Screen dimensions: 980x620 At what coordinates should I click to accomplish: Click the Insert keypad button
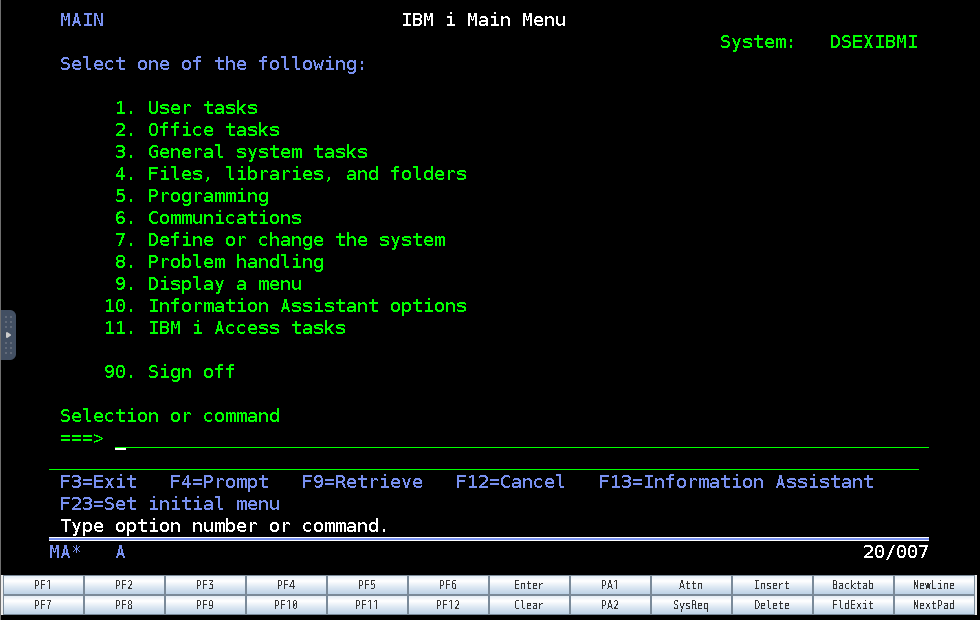[x=772, y=585]
